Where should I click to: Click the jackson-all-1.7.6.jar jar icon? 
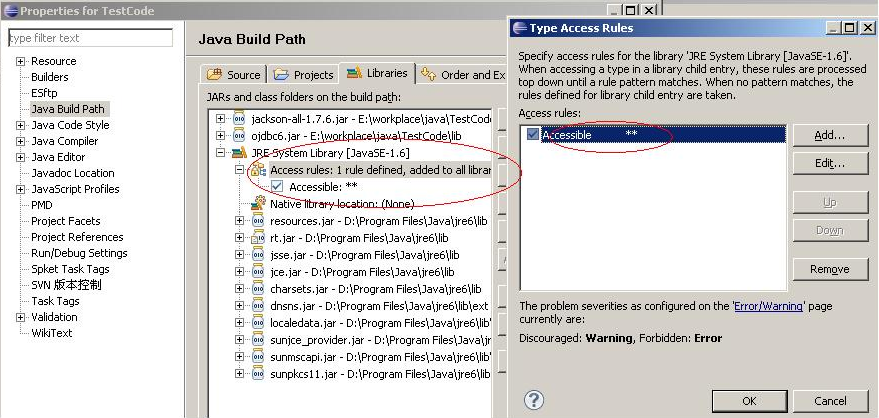pyautogui.click(x=239, y=118)
